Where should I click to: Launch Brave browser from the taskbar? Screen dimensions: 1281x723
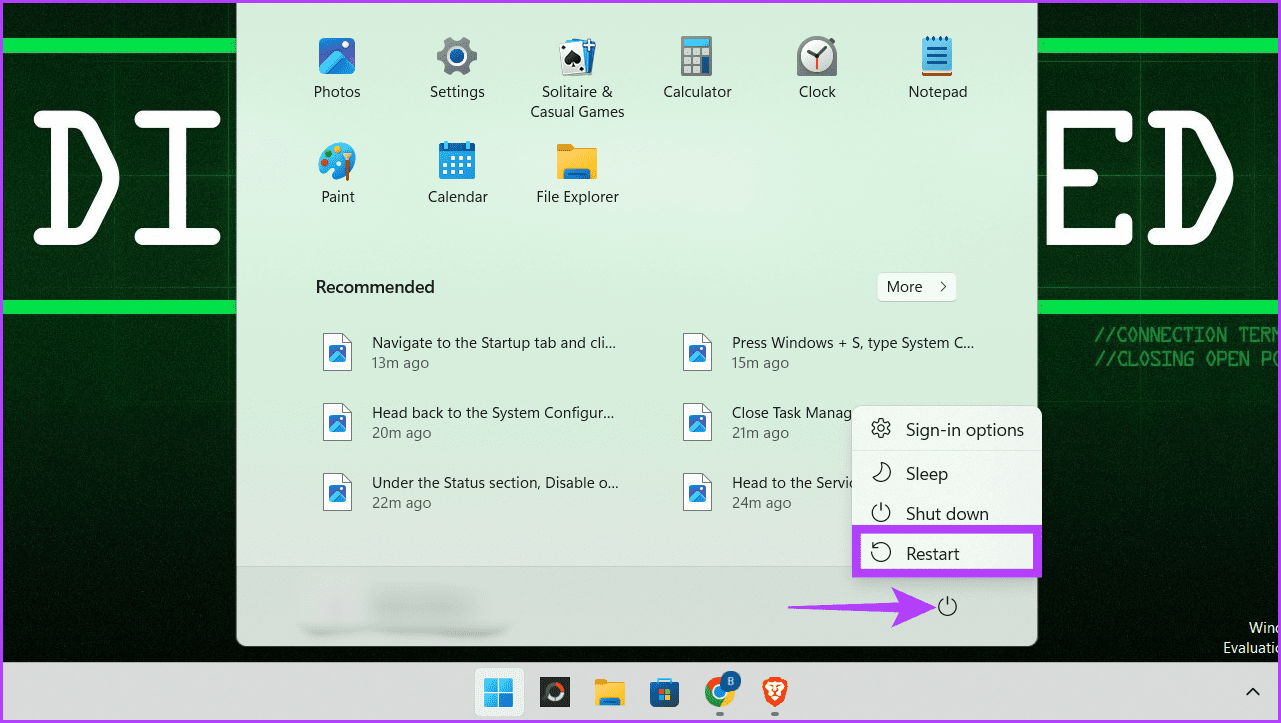pyautogui.click(x=775, y=692)
